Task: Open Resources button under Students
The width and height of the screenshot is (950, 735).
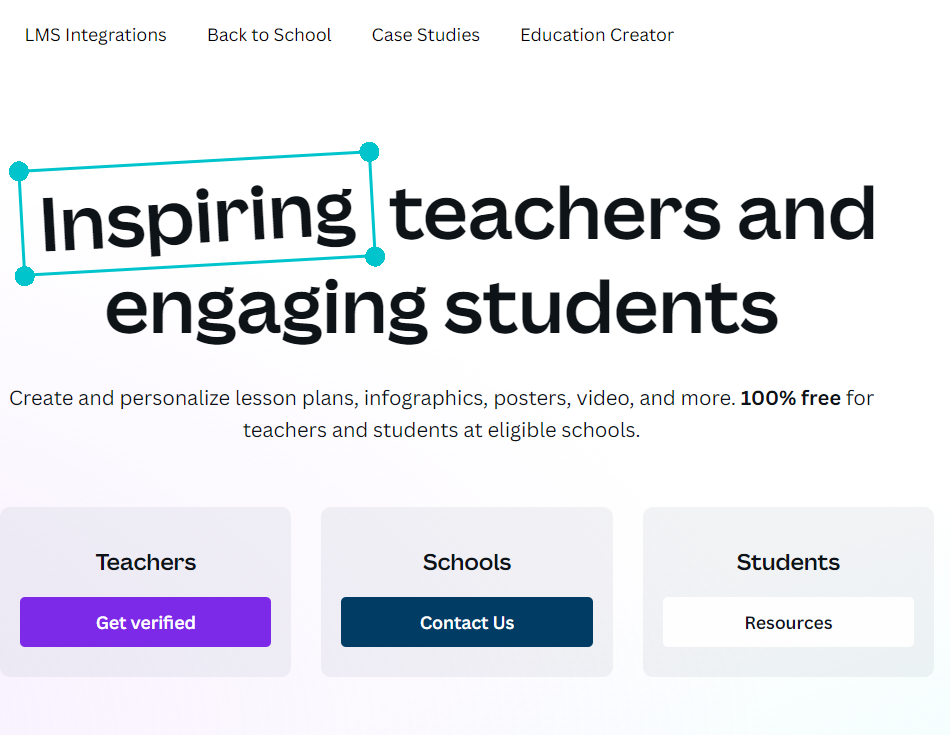Action: (788, 622)
